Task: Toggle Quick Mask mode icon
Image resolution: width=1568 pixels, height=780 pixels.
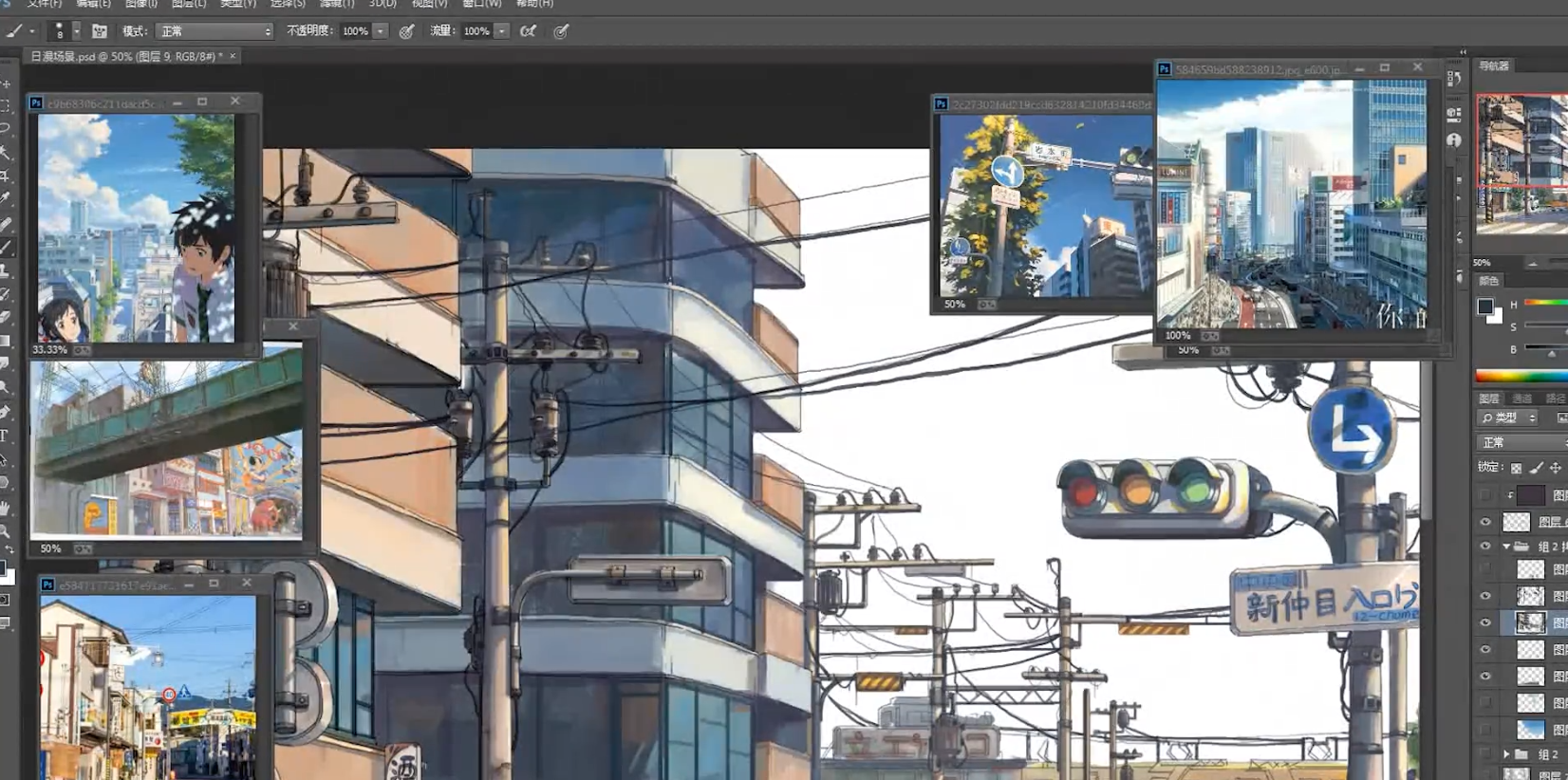Action: pos(6,600)
